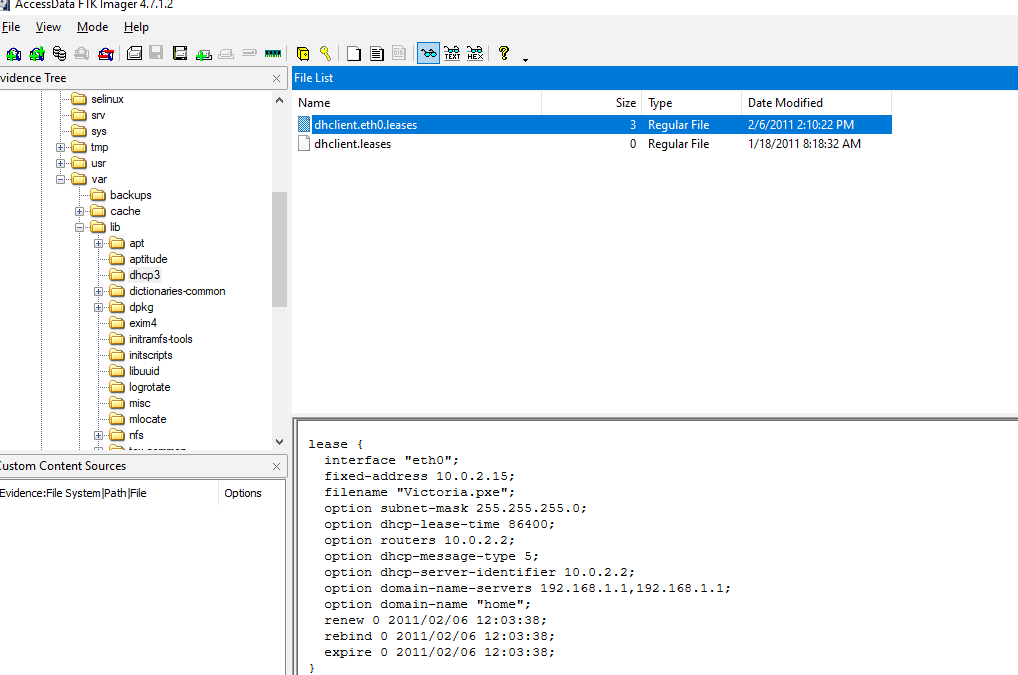Screen dimensions: 1018x675
Task: Open the Mode menu
Action: point(93,27)
